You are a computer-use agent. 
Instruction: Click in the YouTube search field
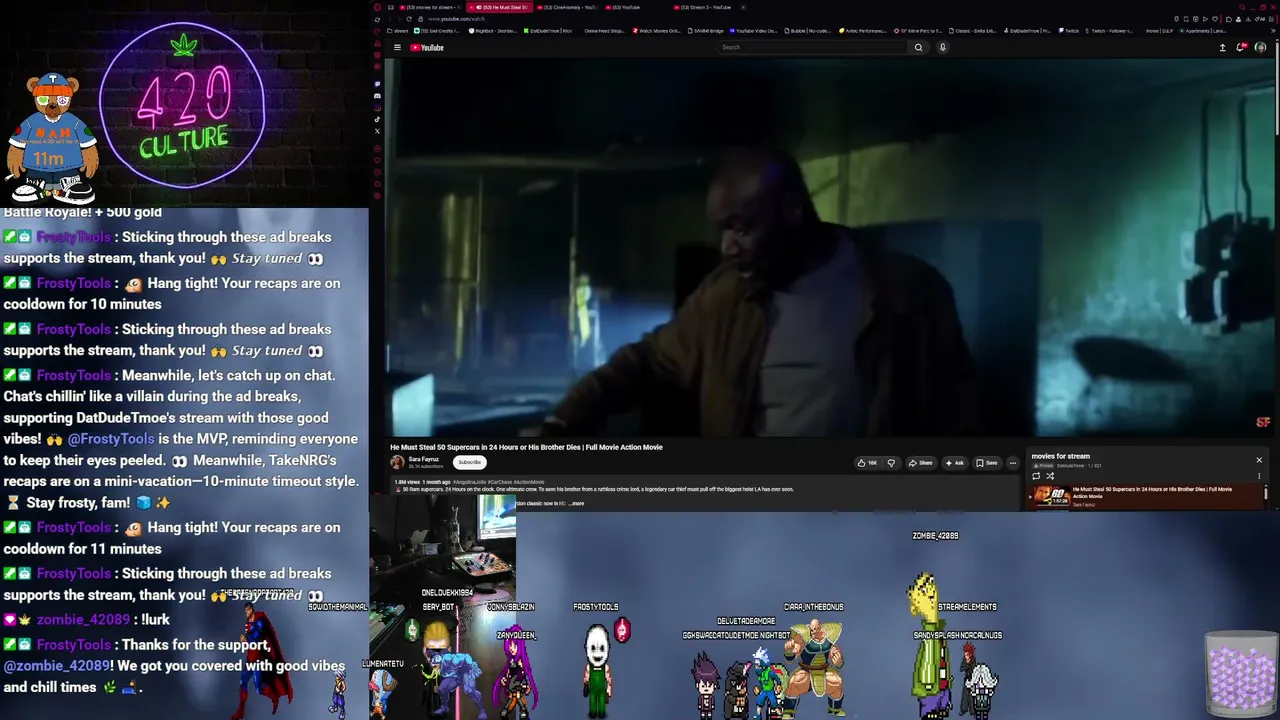(x=814, y=47)
